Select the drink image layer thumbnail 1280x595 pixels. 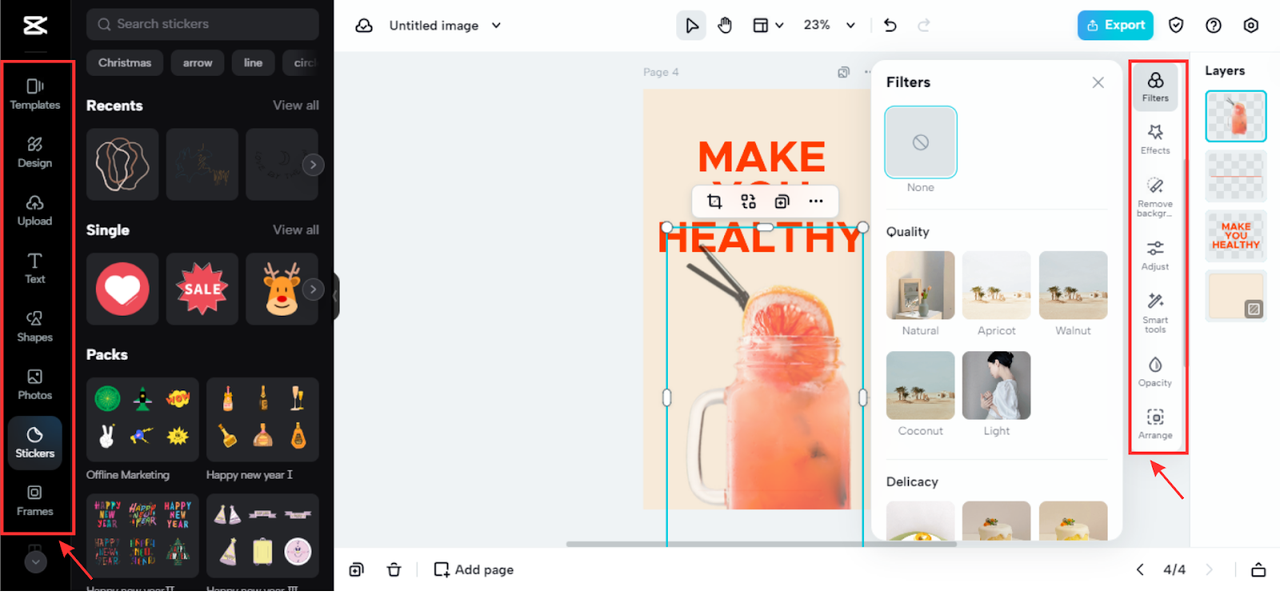tap(1236, 116)
